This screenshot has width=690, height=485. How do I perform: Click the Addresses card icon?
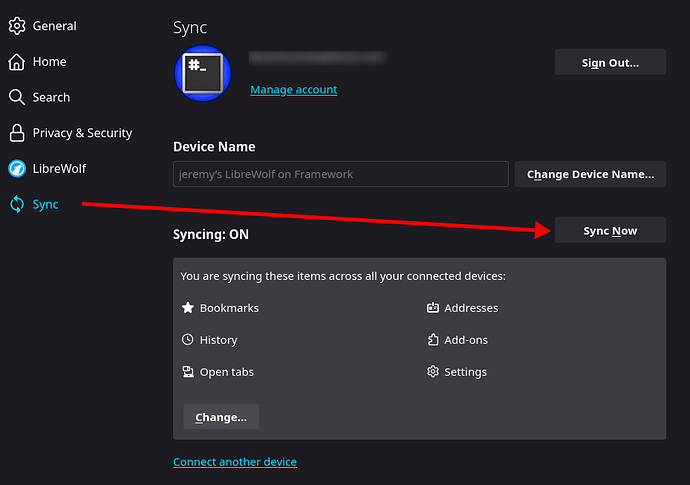tap(433, 308)
